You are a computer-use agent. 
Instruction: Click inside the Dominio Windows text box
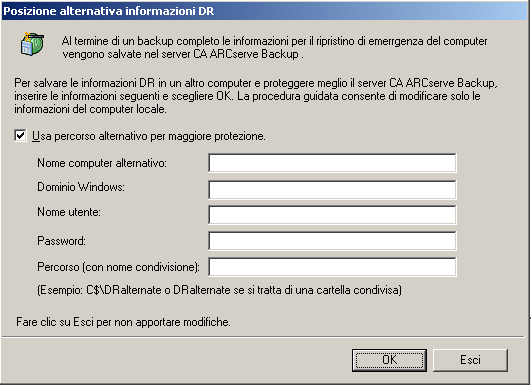point(332,190)
